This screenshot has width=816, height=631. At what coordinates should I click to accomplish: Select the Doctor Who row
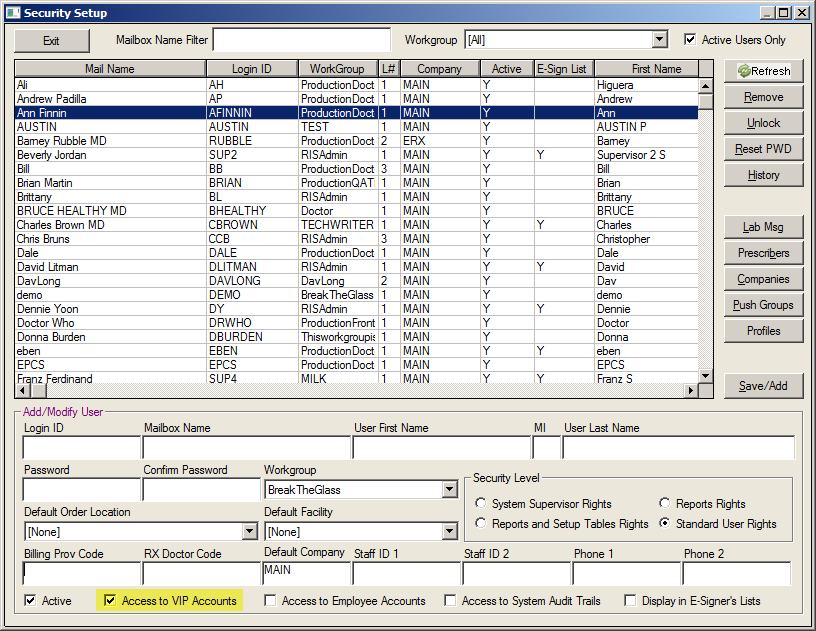coord(356,323)
